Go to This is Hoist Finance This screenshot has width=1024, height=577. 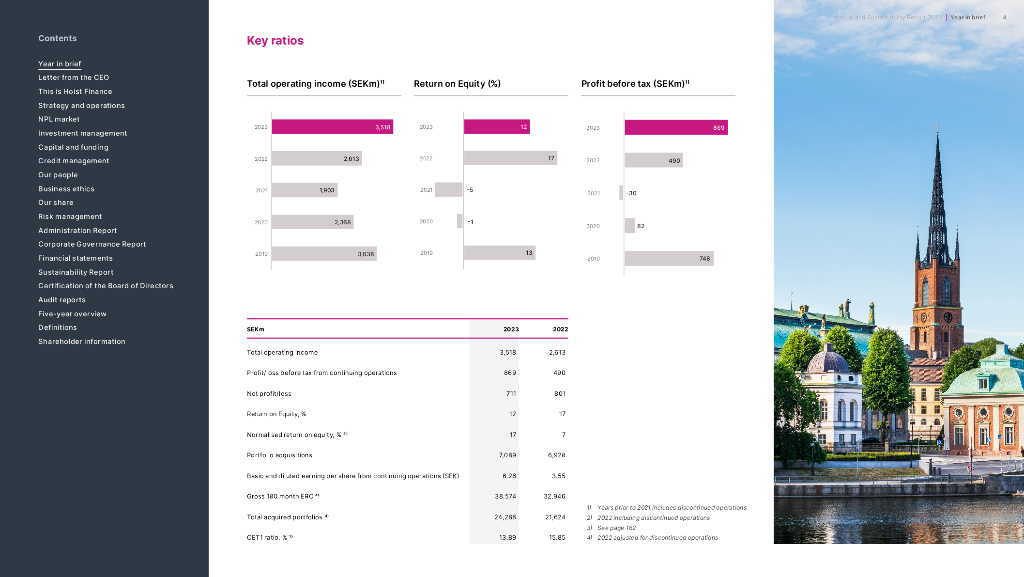pos(75,91)
